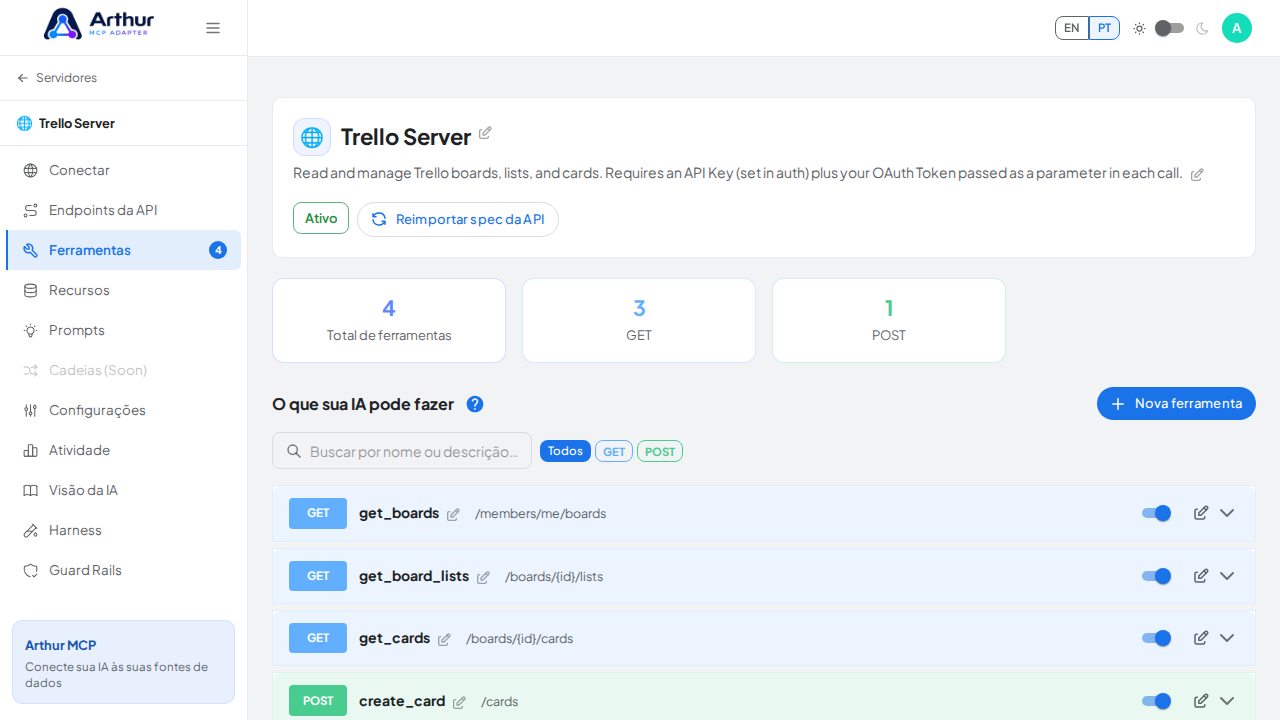Click the /cards path text

[499, 702]
